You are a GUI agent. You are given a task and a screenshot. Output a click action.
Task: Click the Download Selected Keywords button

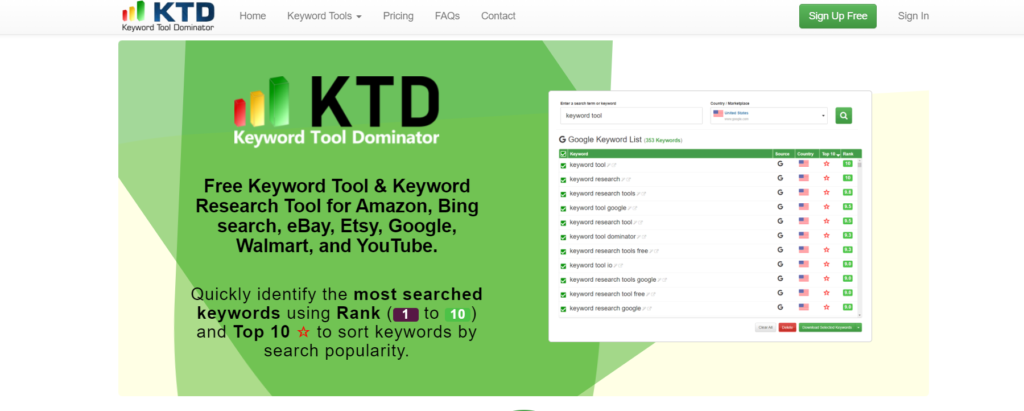point(827,327)
